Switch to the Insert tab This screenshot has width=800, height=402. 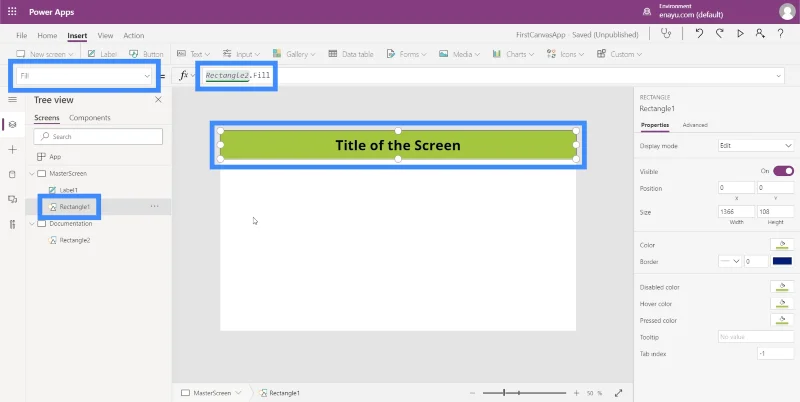[x=77, y=35]
